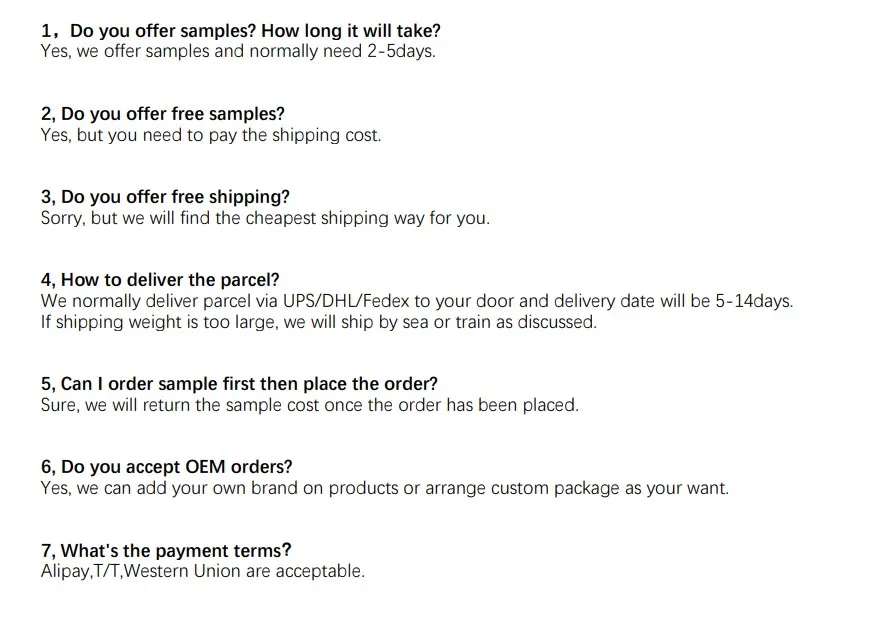Click the word 'Sure' in the fifth answer
The height and width of the screenshot is (621, 877).
pyautogui.click(x=58, y=405)
